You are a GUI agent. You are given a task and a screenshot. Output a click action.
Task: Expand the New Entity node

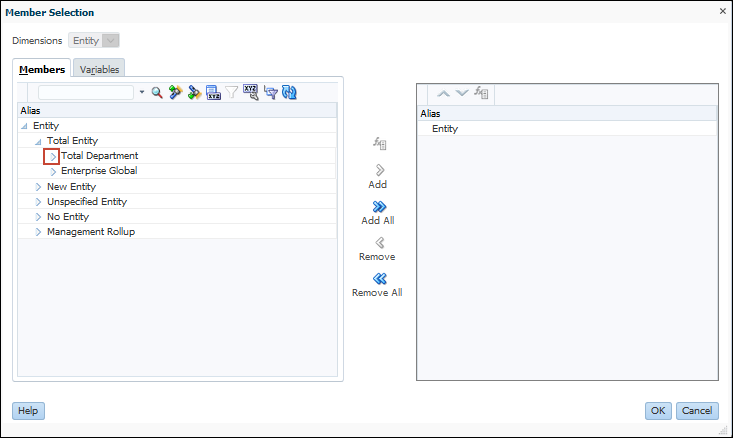(38, 187)
